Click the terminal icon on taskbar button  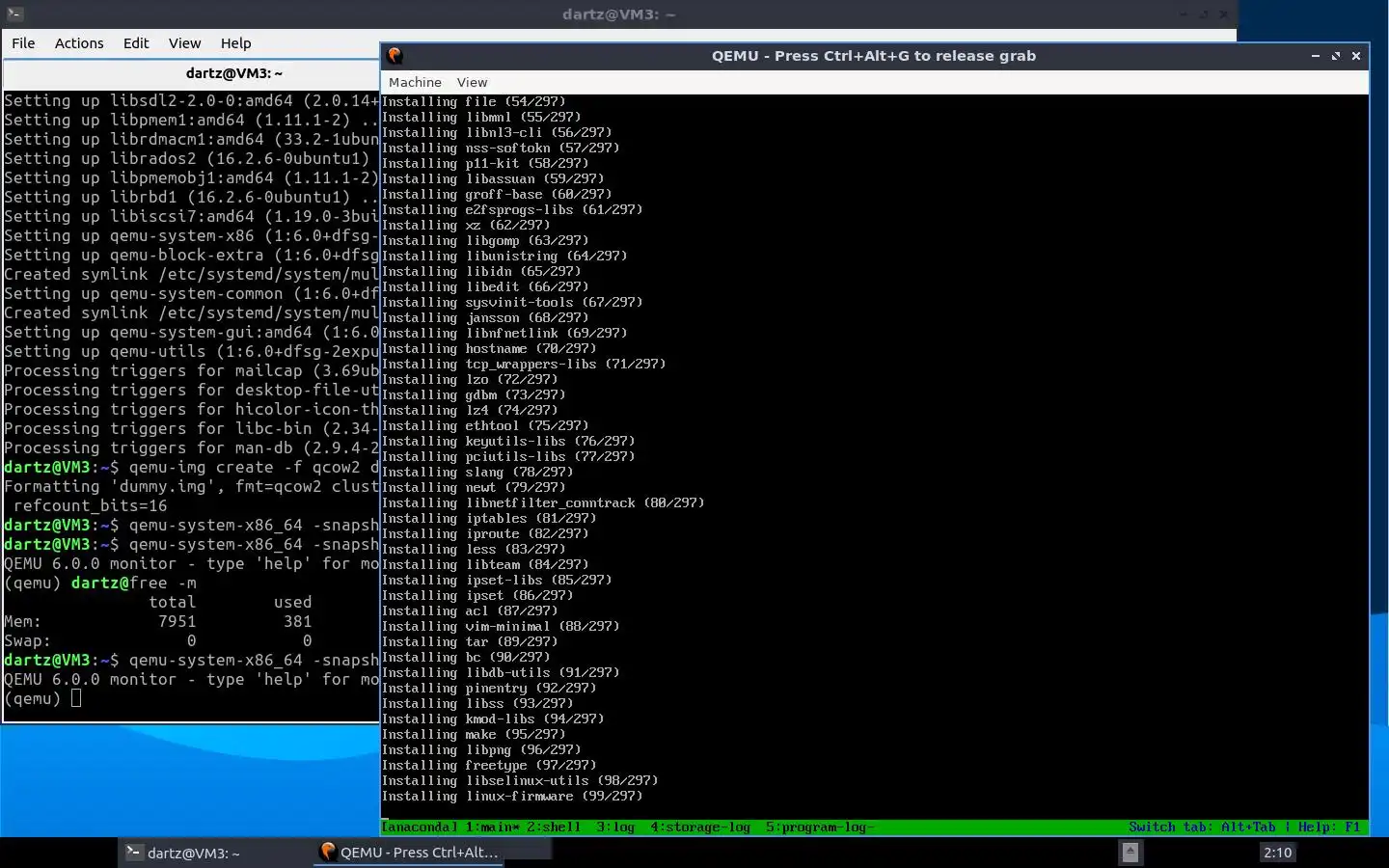(x=135, y=853)
